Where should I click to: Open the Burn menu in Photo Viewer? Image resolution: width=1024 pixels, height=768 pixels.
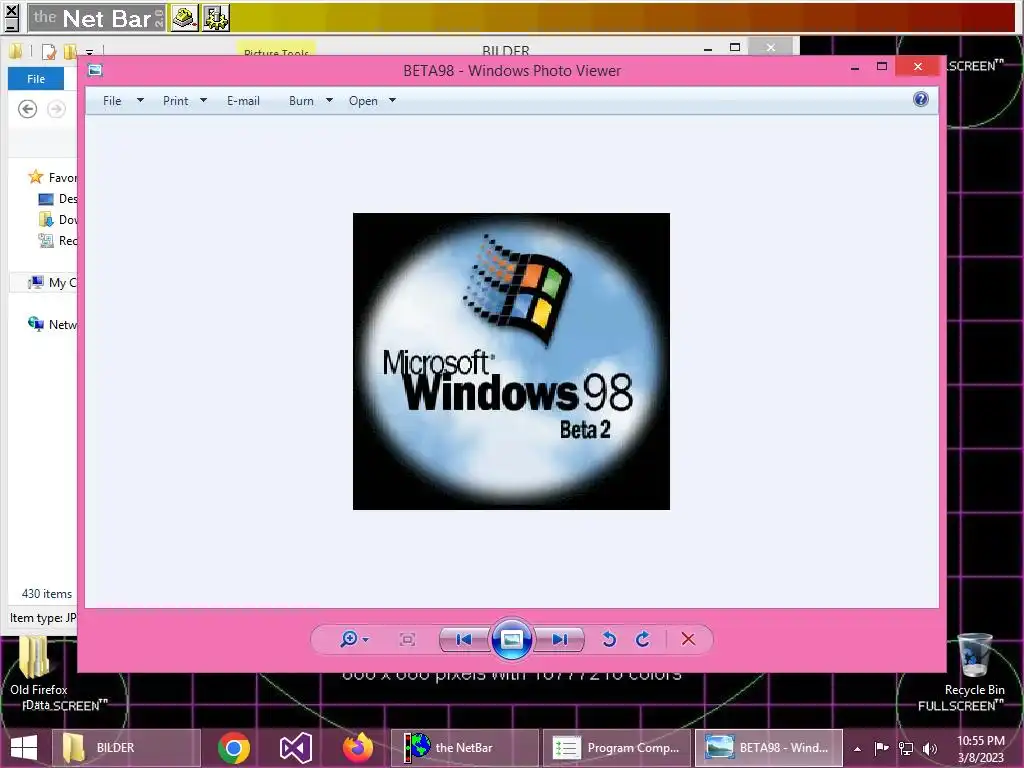point(301,101)
